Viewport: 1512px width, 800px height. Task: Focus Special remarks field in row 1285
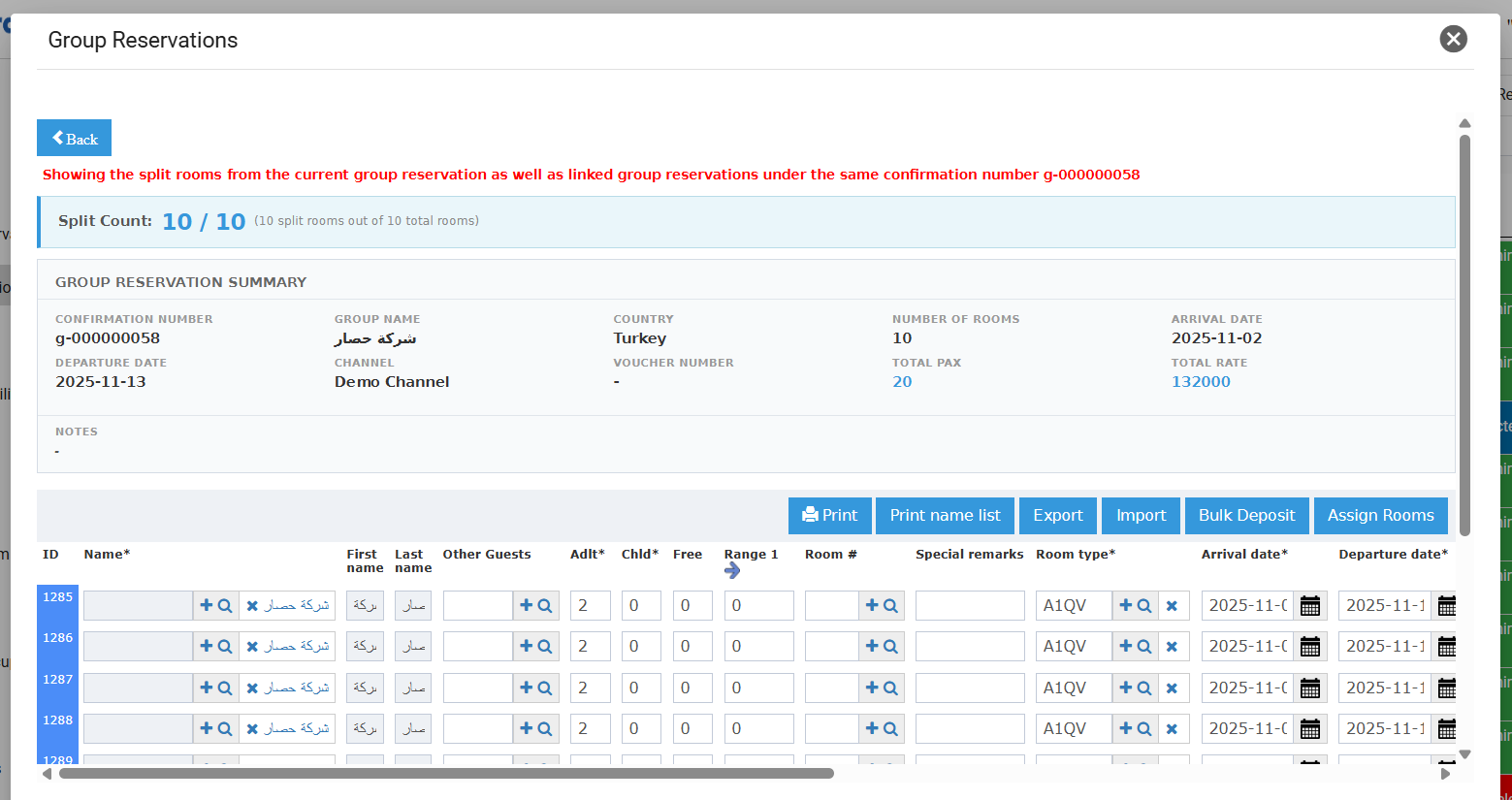coord(970,606)
